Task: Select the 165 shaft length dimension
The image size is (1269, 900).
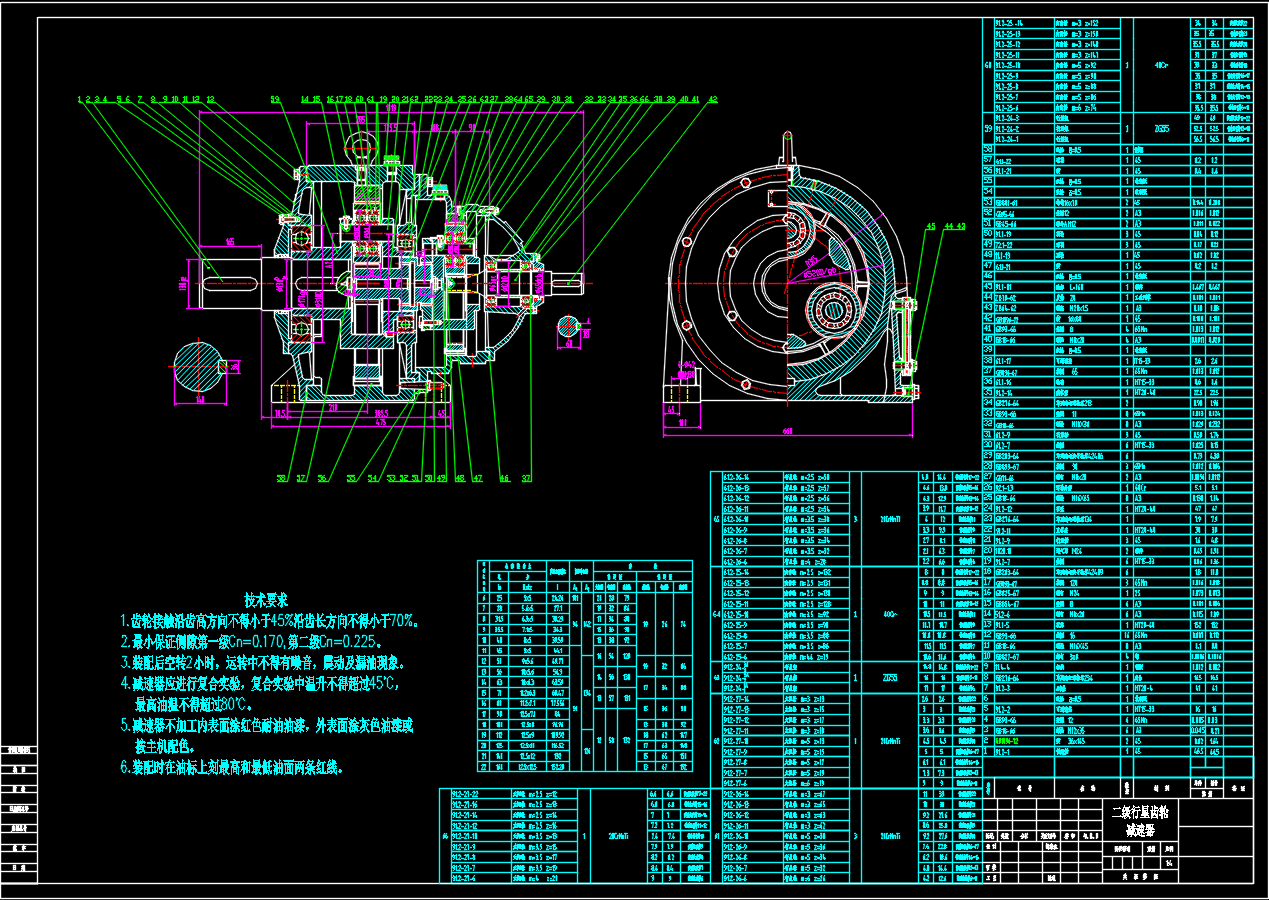Action: tap(230, 242)
